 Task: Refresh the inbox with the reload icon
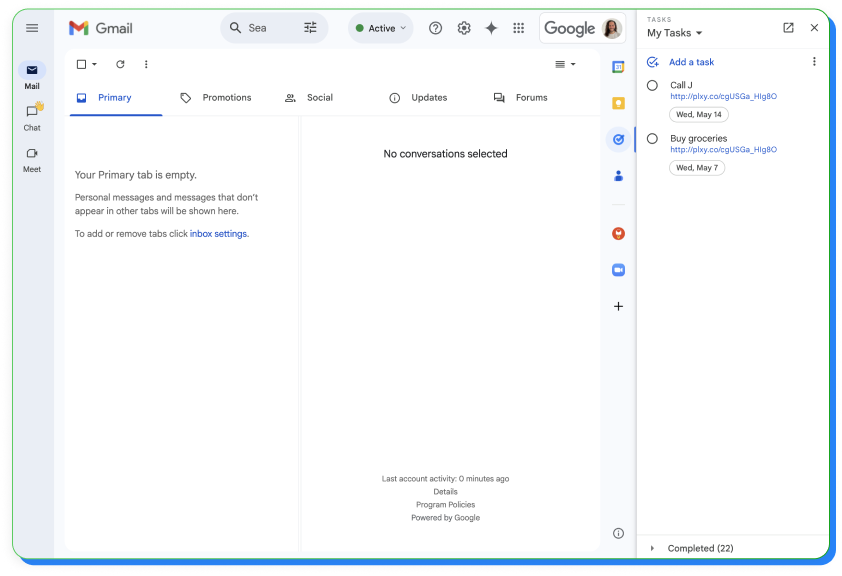[120, 63]
